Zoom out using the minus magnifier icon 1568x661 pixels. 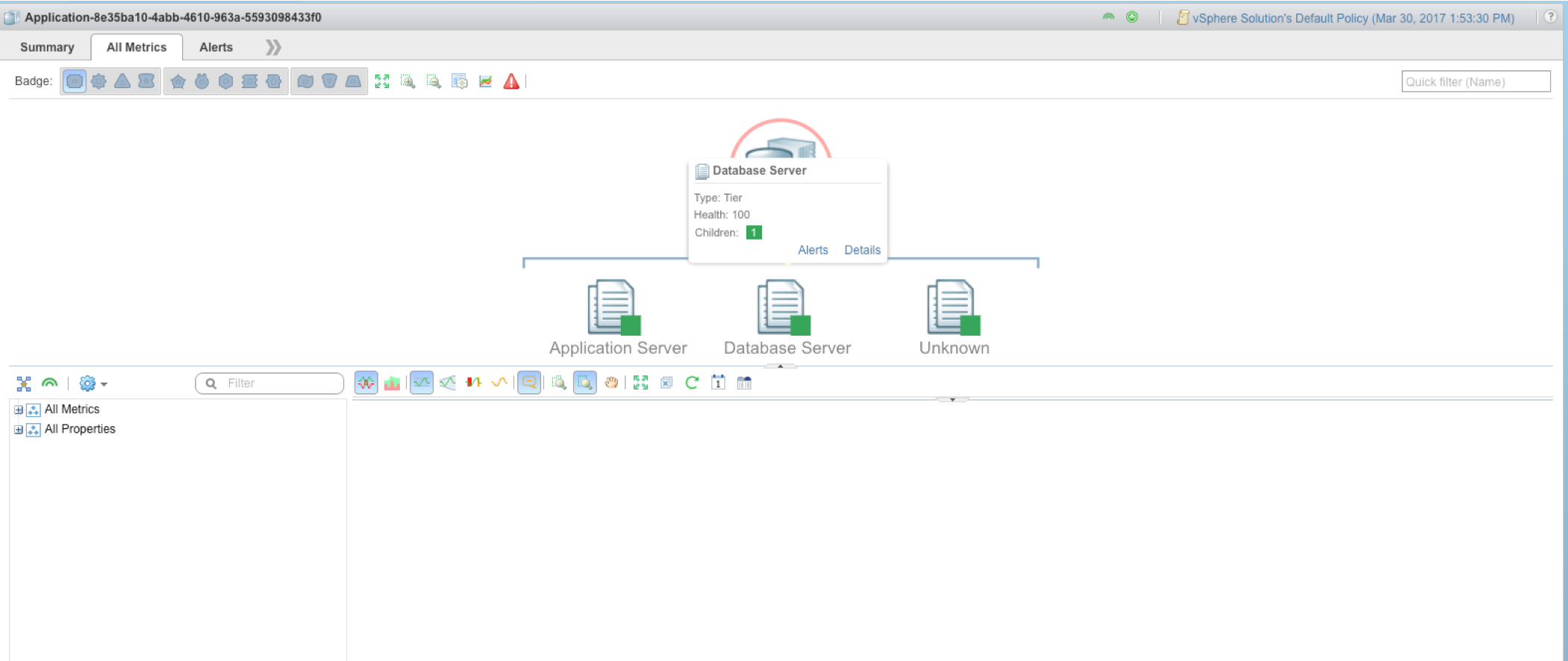click(x=434, y=81)
